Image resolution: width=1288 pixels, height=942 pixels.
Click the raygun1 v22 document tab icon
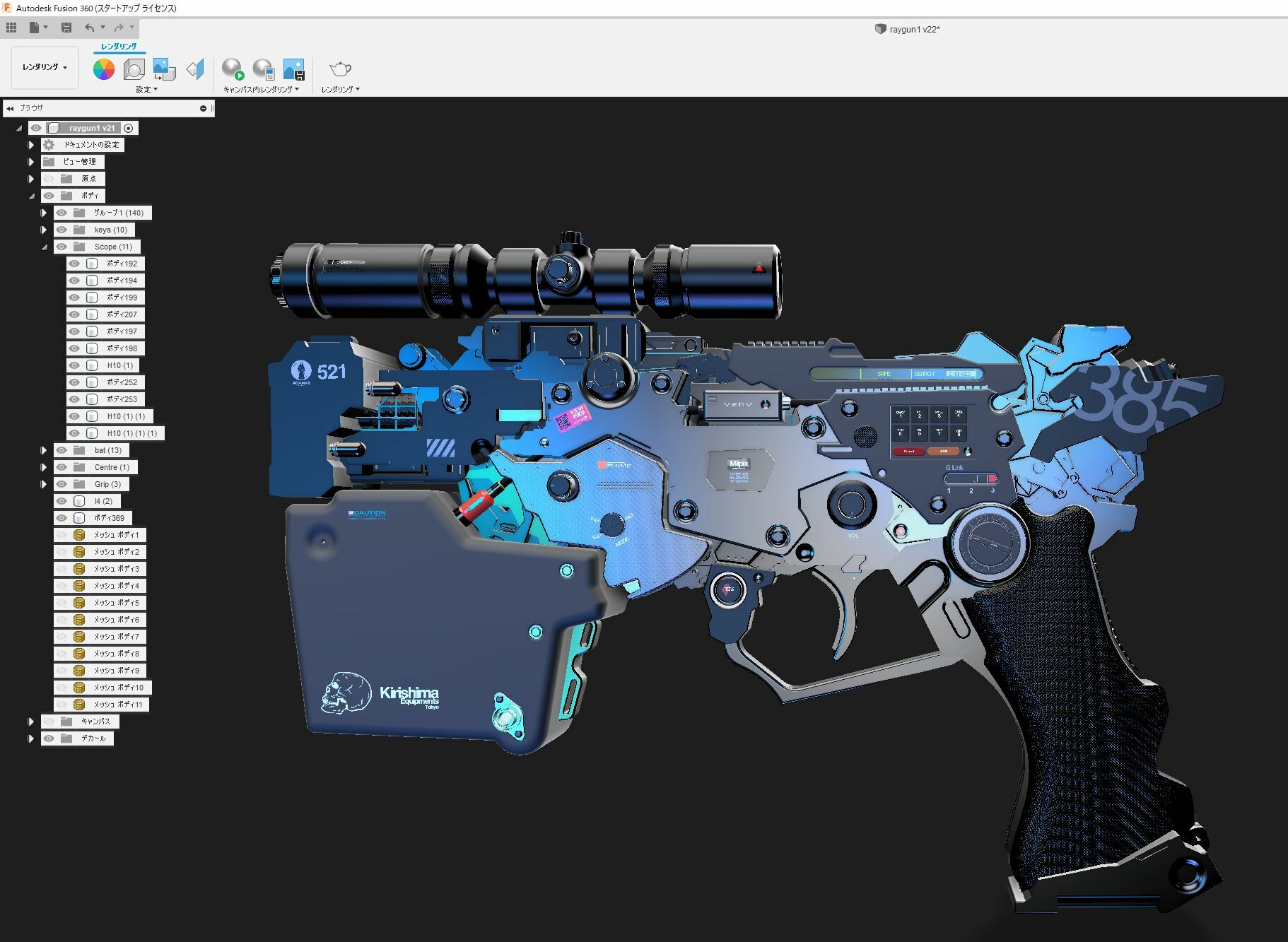click(880, 29)
